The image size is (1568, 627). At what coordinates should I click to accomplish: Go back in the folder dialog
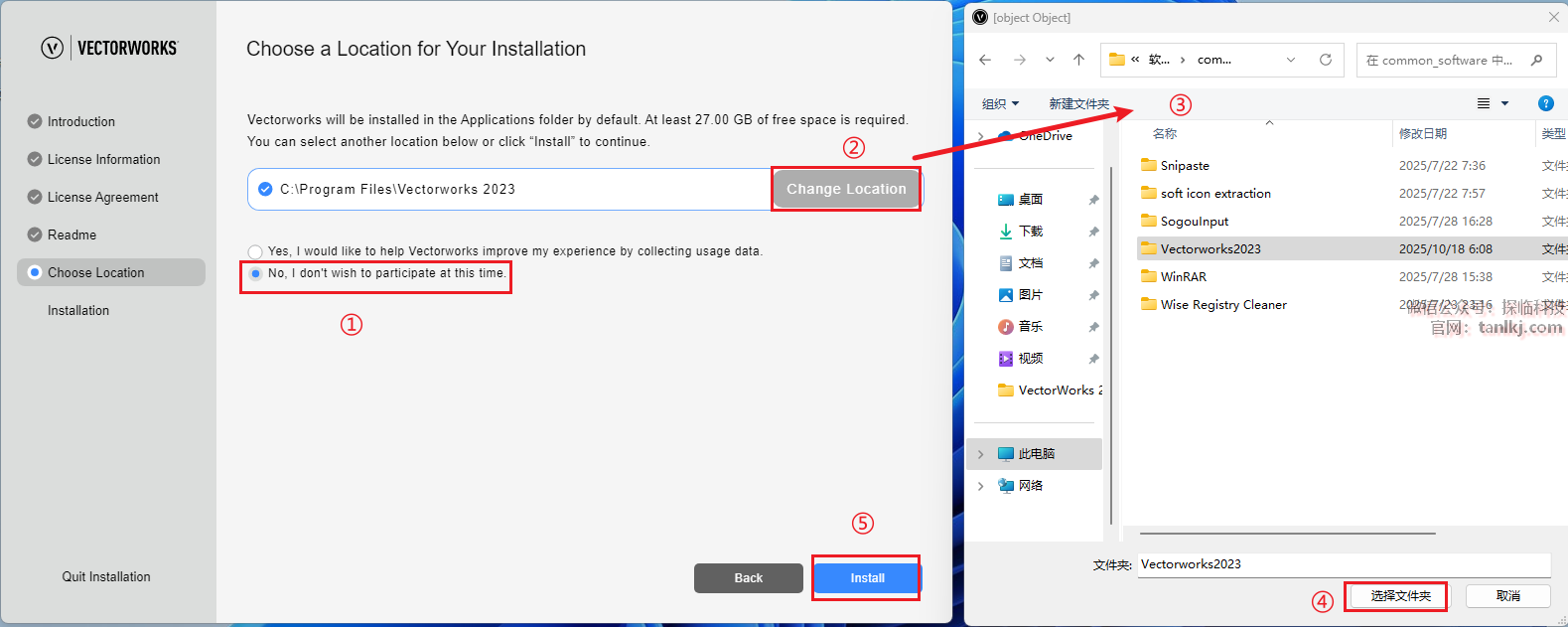point(985,60)
